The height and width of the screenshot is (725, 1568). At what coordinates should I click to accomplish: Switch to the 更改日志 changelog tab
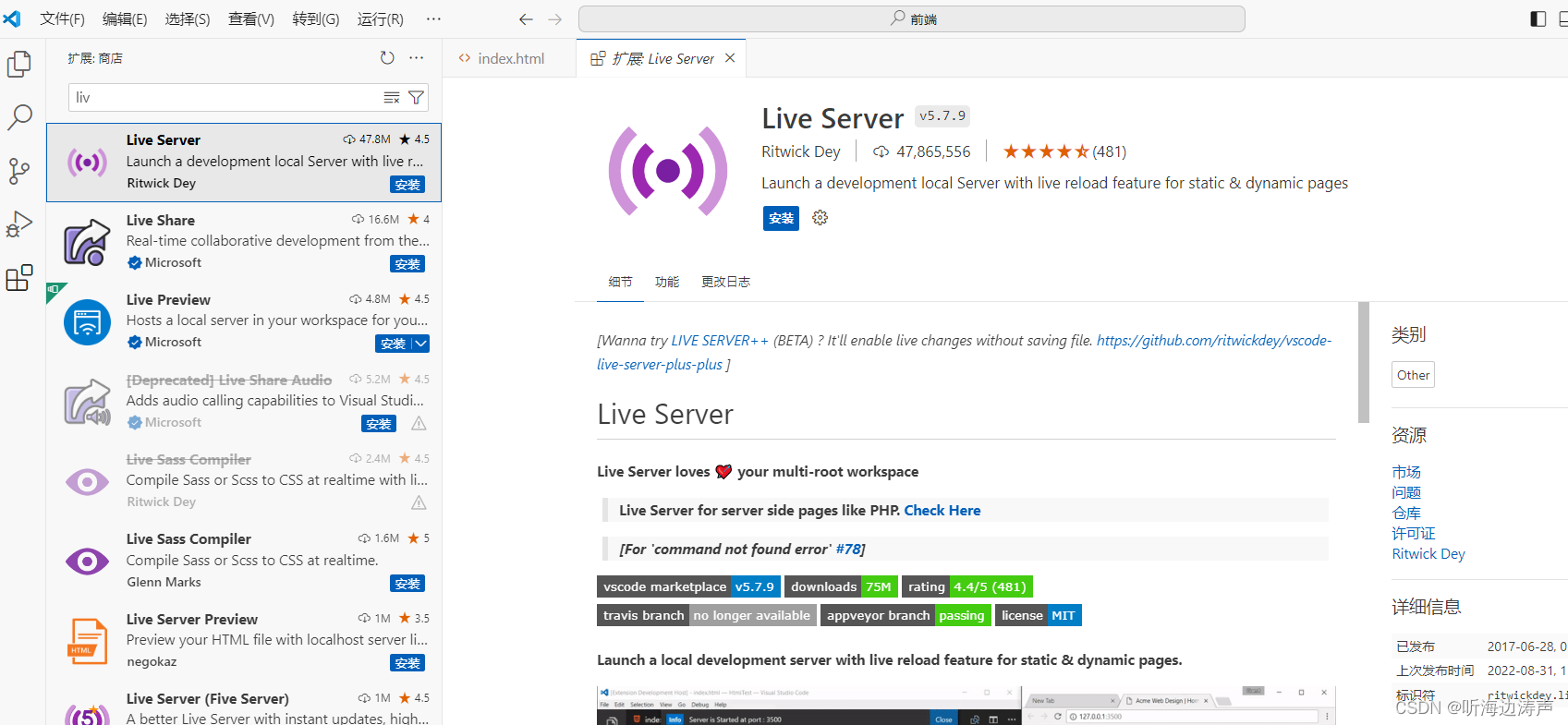(725, 282)
